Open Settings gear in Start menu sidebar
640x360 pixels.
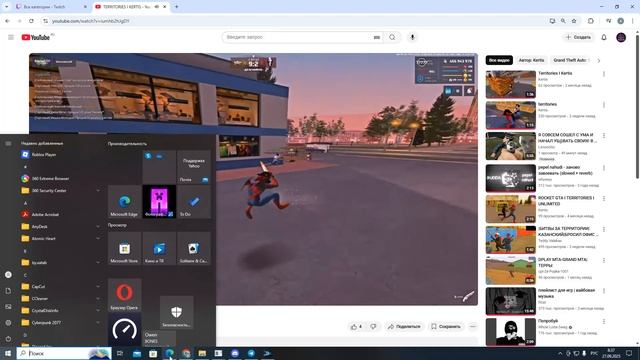pyautogui.click(x=8, y=322)
